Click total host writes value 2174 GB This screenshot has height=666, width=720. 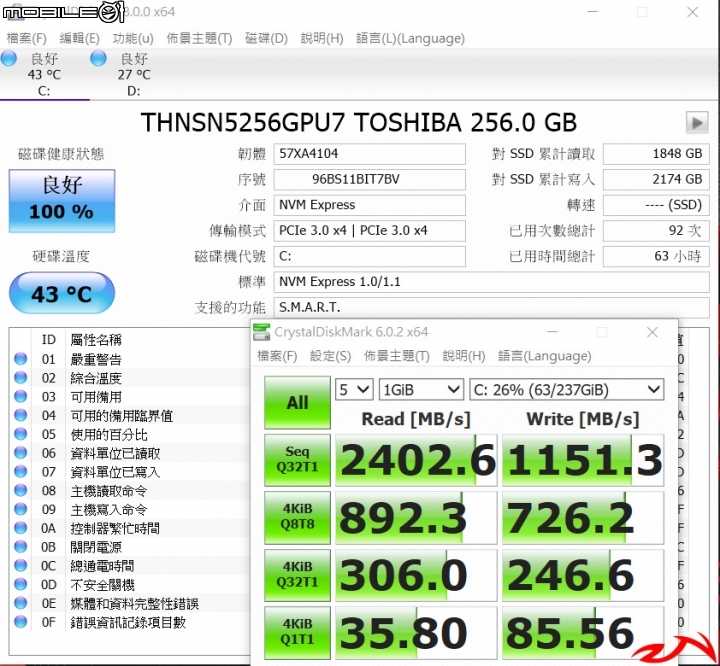point(656,180)
